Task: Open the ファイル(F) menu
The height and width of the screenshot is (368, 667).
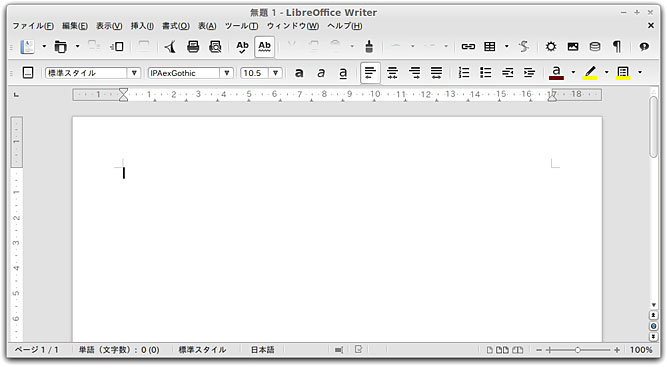Action: coord(33,26)
